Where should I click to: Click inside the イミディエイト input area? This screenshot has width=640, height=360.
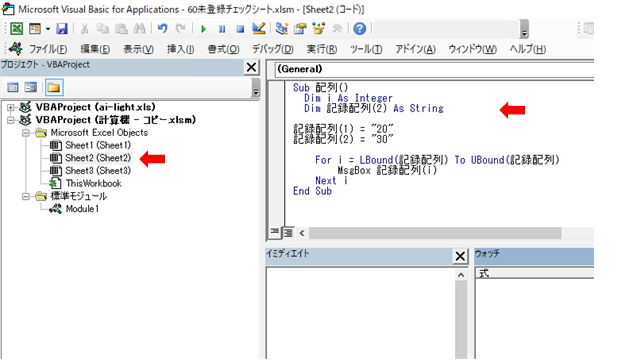pos(360,313)
